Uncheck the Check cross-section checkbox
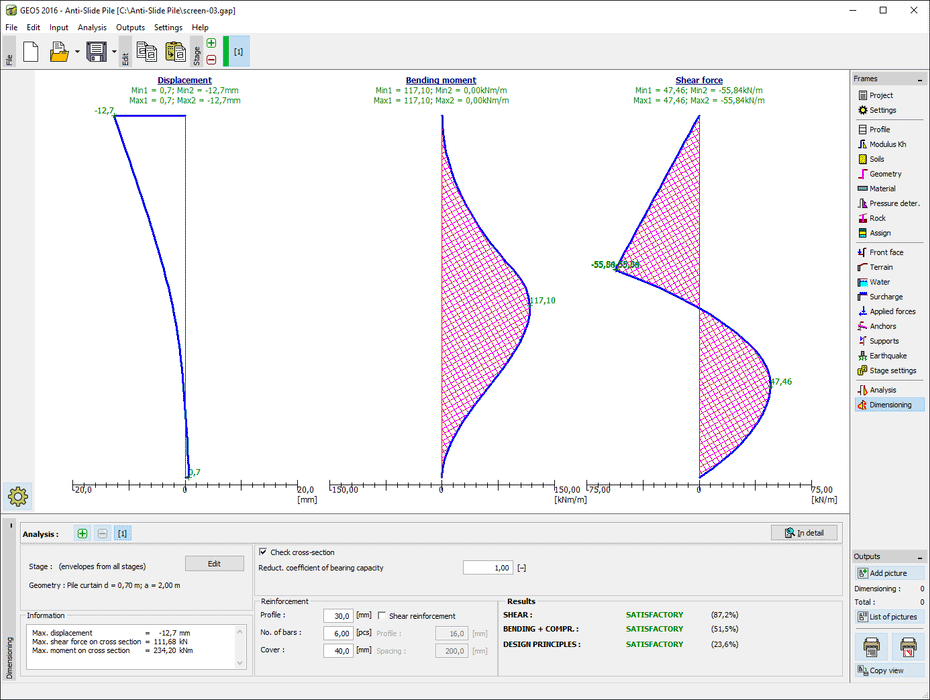 tap(263, 552)
